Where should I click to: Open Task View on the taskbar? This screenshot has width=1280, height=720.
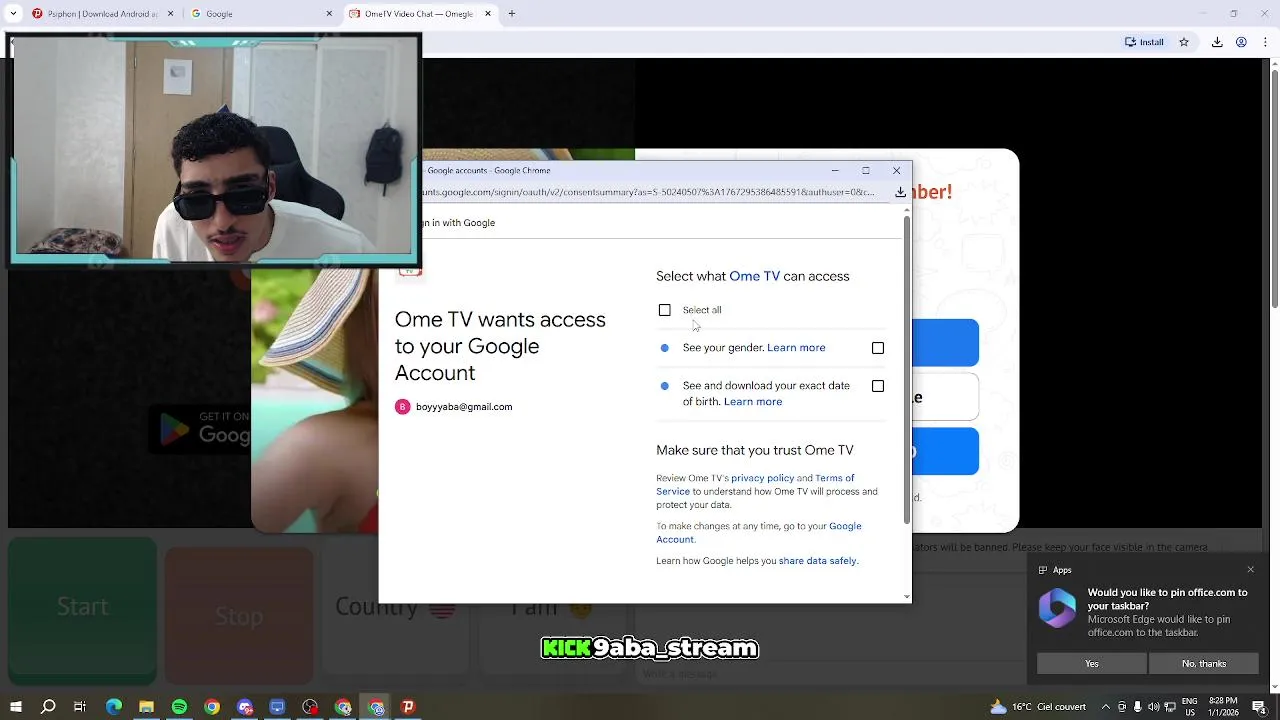[x=80, y=707]
